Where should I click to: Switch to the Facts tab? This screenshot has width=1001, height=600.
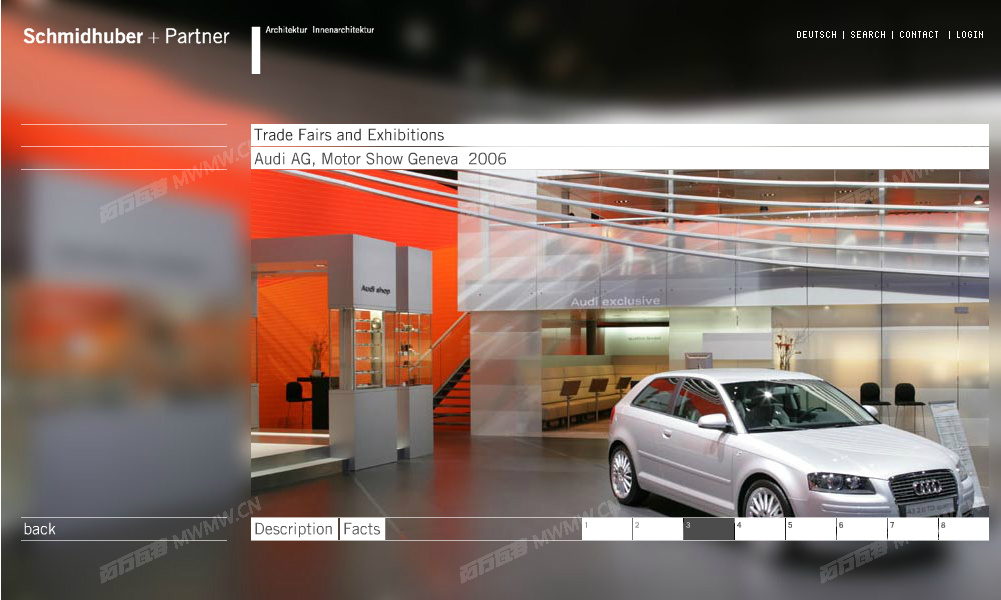tap(362, 529)
